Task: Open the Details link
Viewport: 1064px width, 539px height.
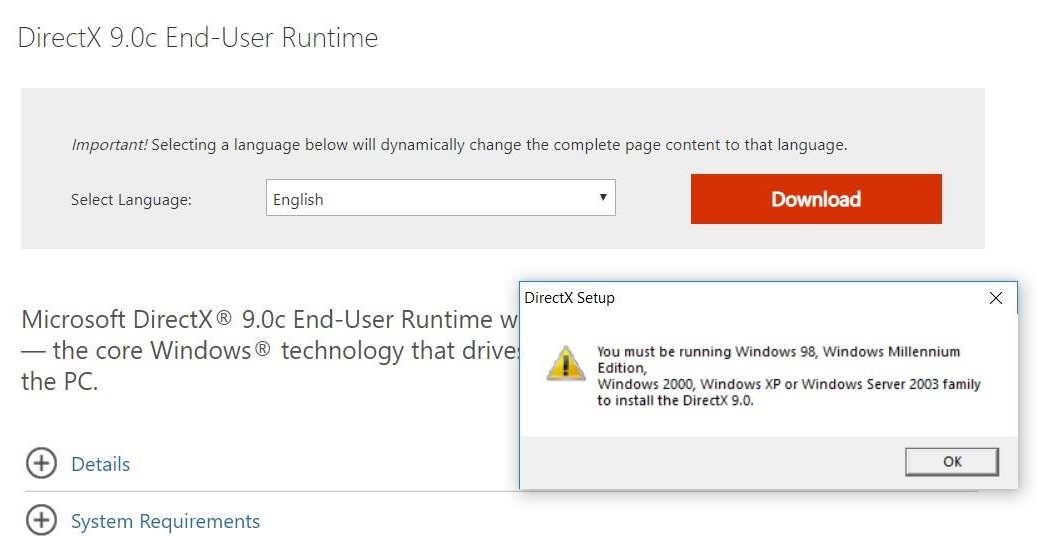Action: (100, 464)
